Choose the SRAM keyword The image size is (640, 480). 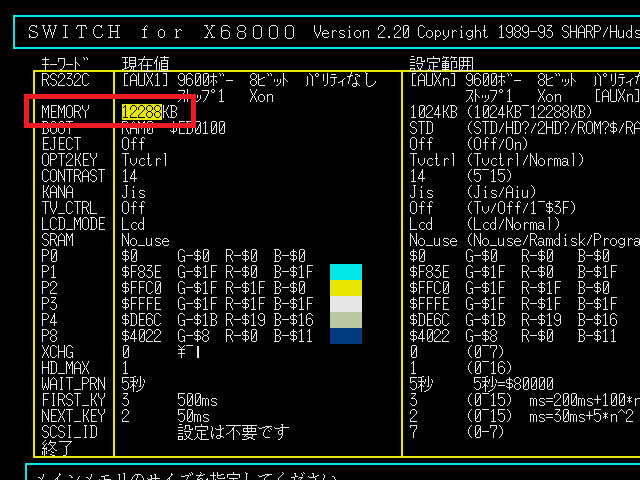pos(57,240)
